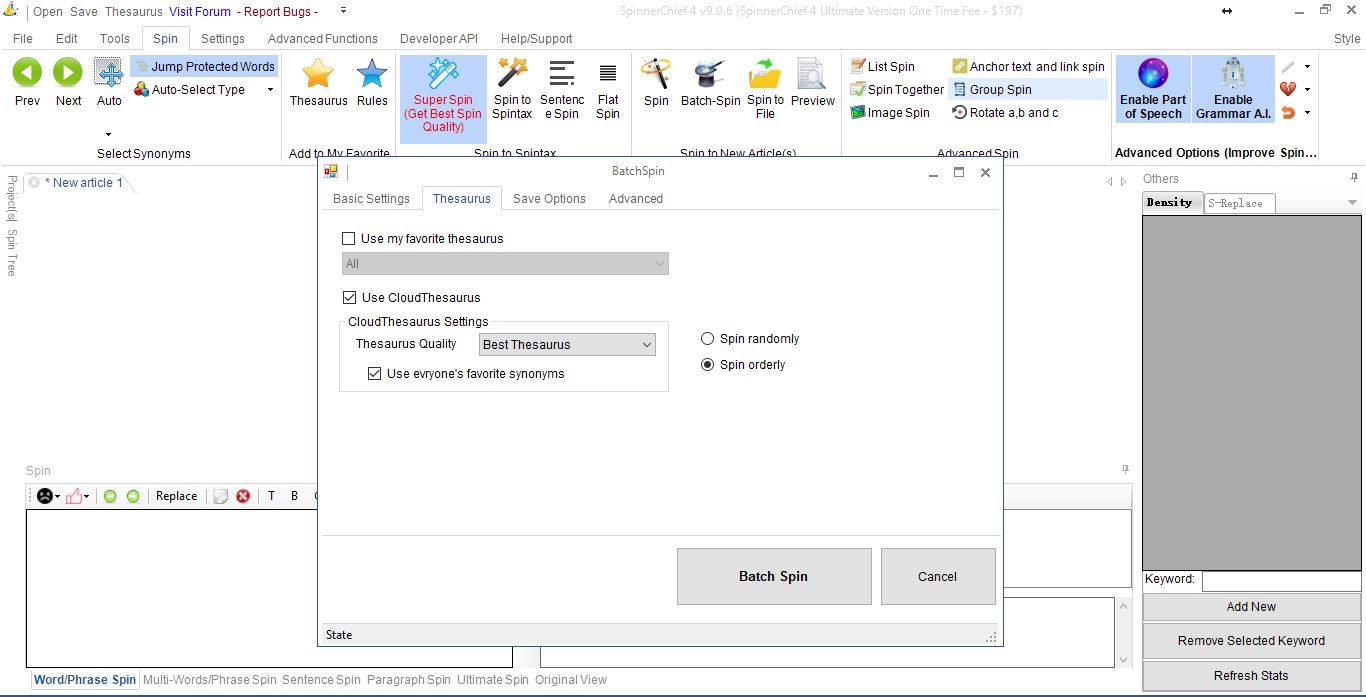Check Use my favorite thesaurus
The height and width of the screenshot is (697, 1366).
[x=349, y=239]
